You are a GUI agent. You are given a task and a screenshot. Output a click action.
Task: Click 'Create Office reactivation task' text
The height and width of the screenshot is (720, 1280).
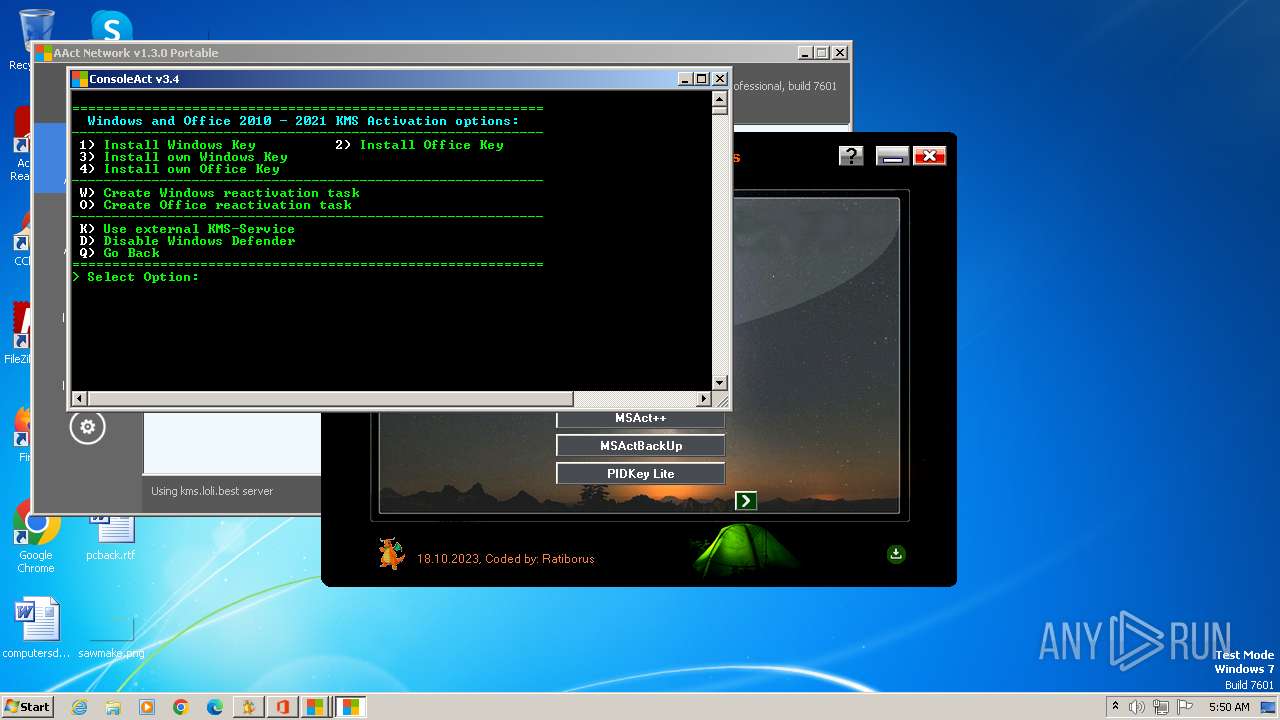(x=227, y=205)
